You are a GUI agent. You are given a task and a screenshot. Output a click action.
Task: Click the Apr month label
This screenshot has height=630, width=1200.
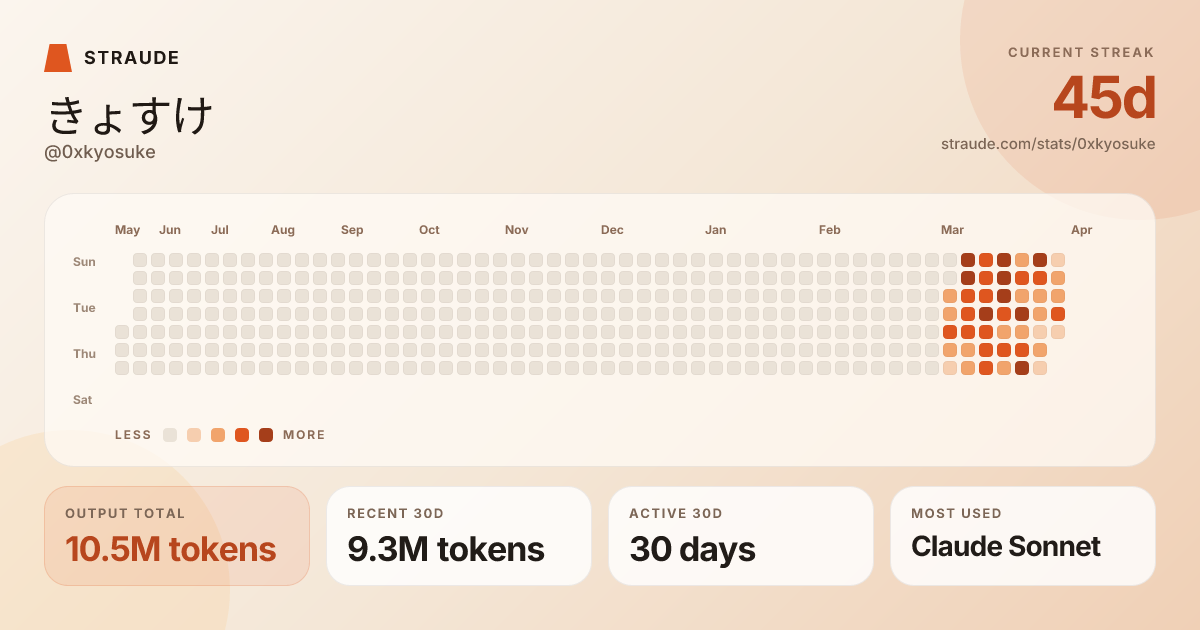(x=1081, y=230)
